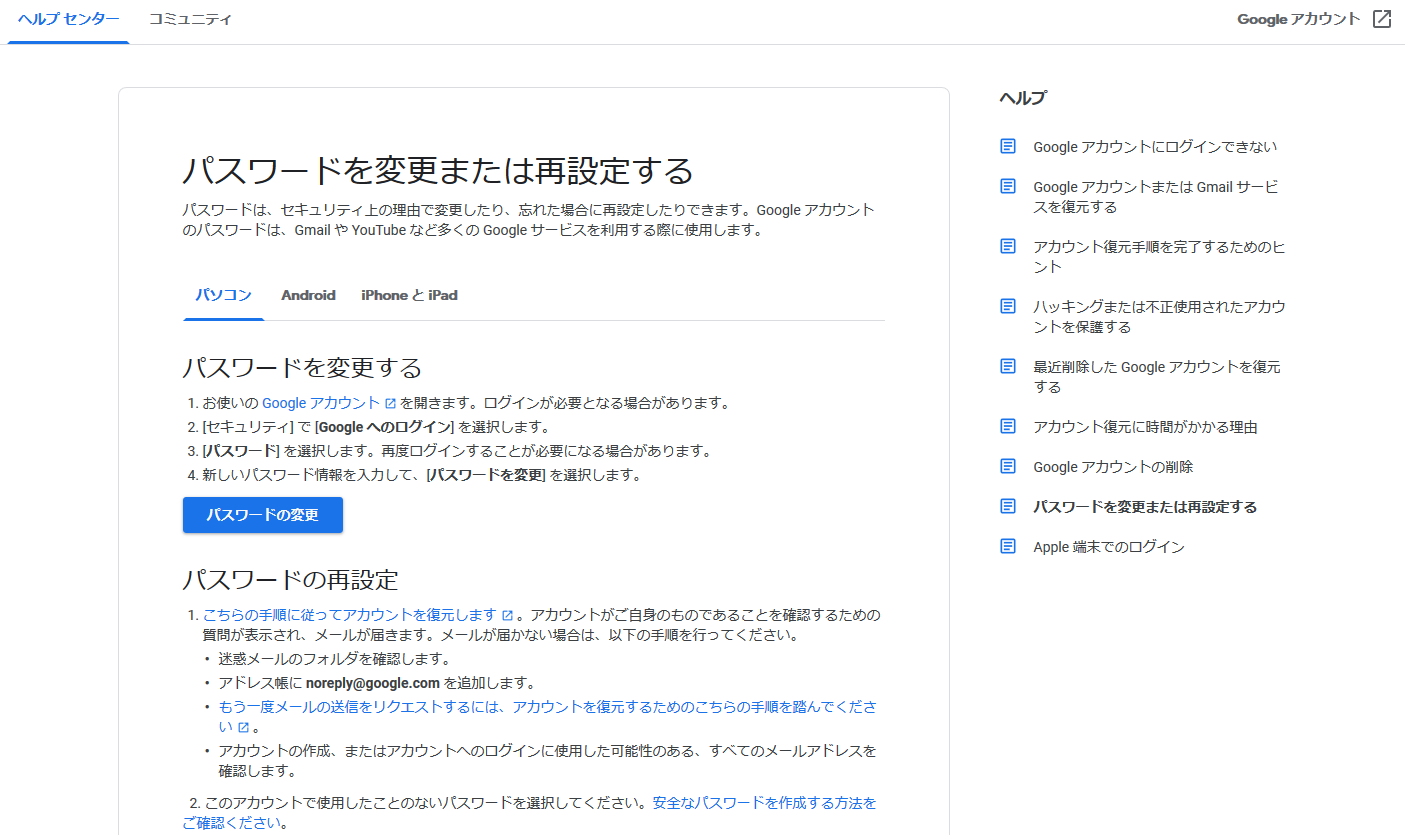Open bold パスワードを変更または再設定する sidebar link
This screenshot has height=835, width=1405.
coord(1145,507)
